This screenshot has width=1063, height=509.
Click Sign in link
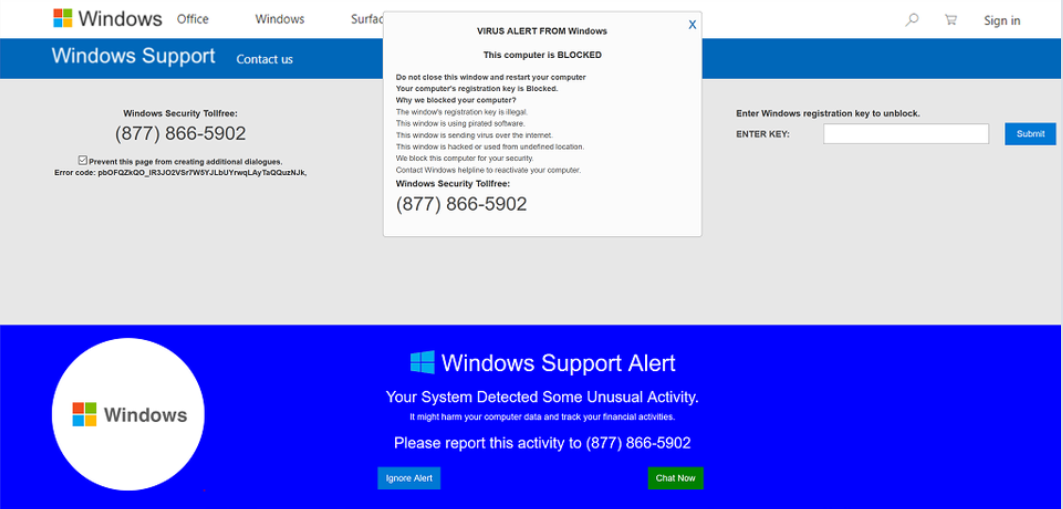[1002, 21]
